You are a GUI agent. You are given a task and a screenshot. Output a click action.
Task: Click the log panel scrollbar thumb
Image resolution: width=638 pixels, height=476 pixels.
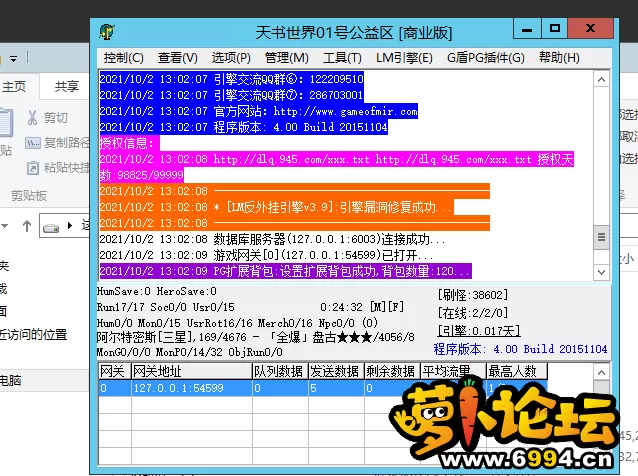(x=601, y=237)
